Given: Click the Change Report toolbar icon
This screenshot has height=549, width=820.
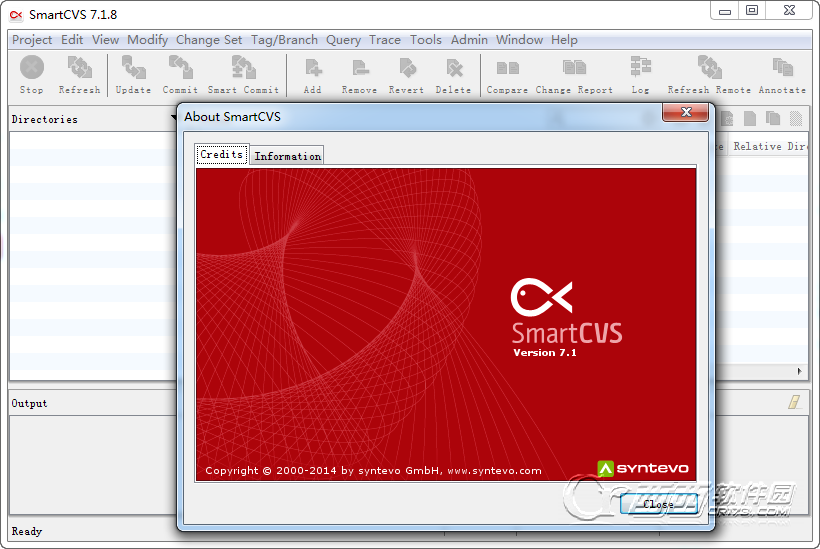Looking at the screenshot, I should 574,68.
